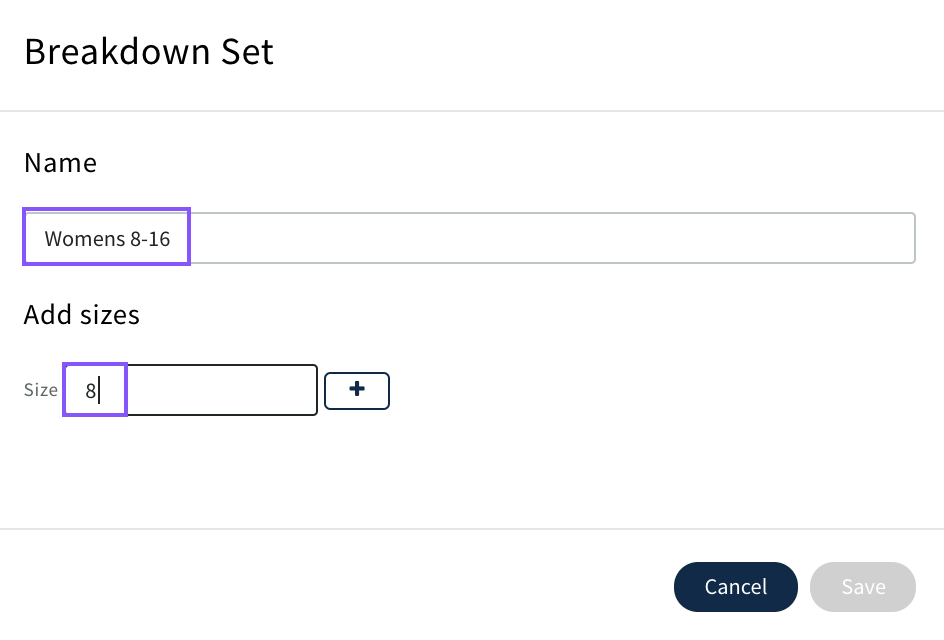Click the 'Name' field label
Viewport: 944px width, 640px height.
point(60,163)
